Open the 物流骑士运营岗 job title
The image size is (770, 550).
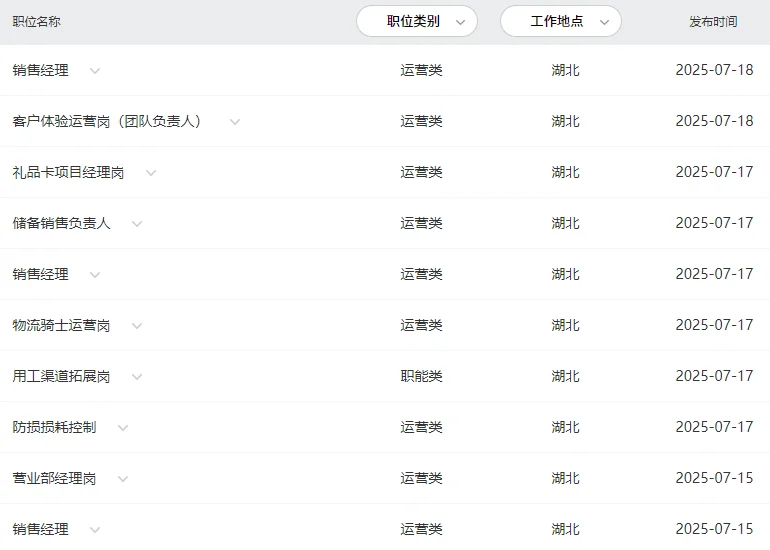(x=61, y=326)
